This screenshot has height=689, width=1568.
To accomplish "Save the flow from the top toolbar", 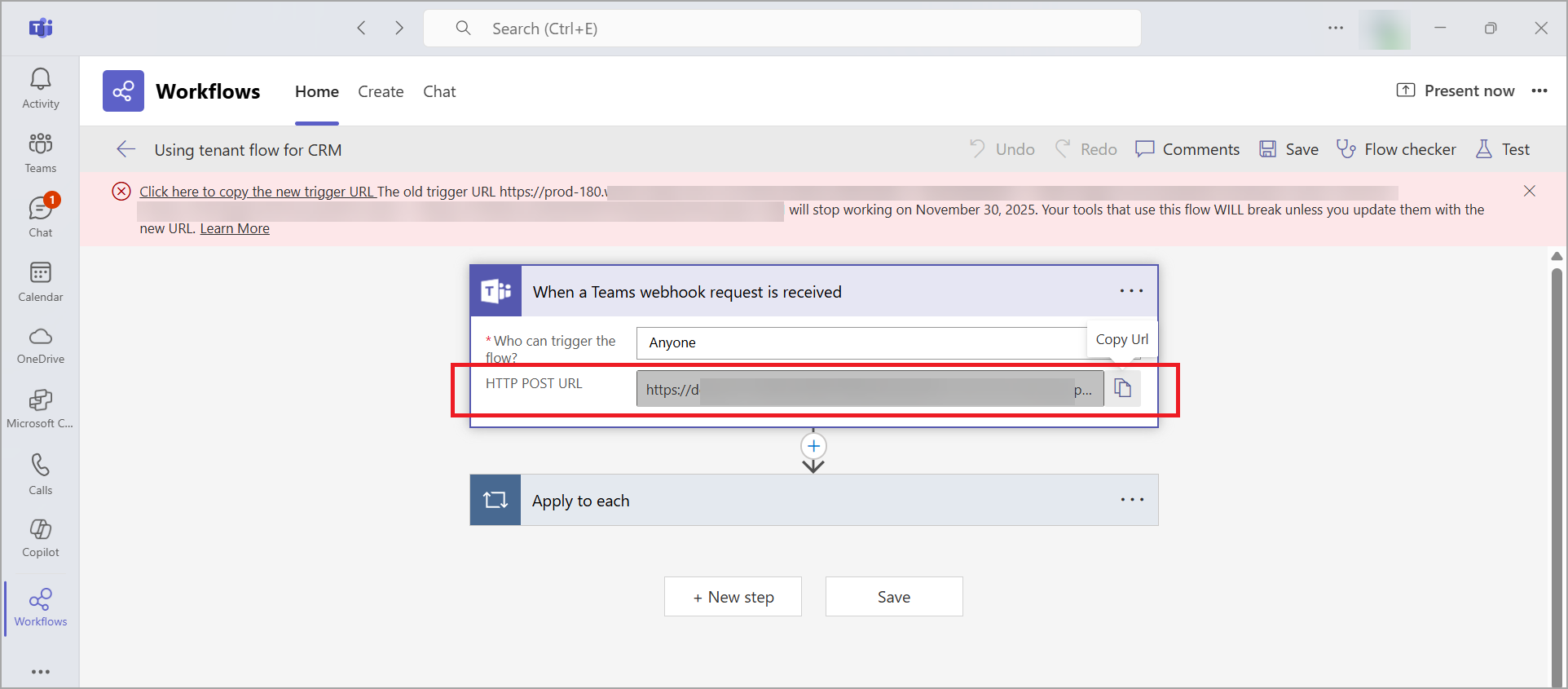I will click(1288, 149).
